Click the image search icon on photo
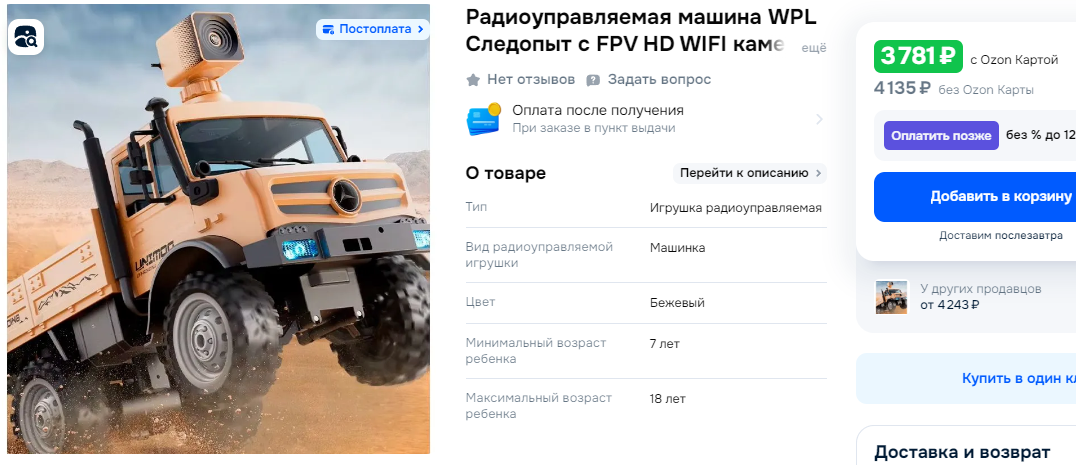 (26, 37)
